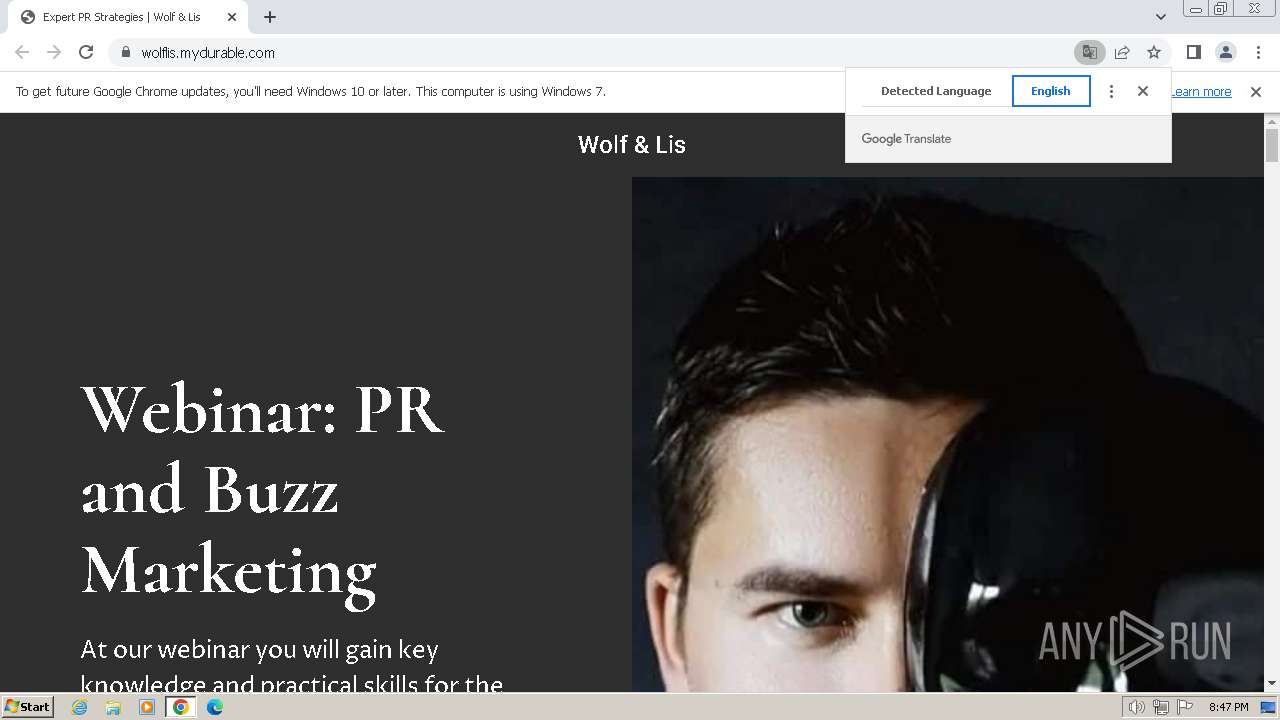The image size is (1280, 720).
Task: Close the Google Translate popup
Action: point(1143,91)
